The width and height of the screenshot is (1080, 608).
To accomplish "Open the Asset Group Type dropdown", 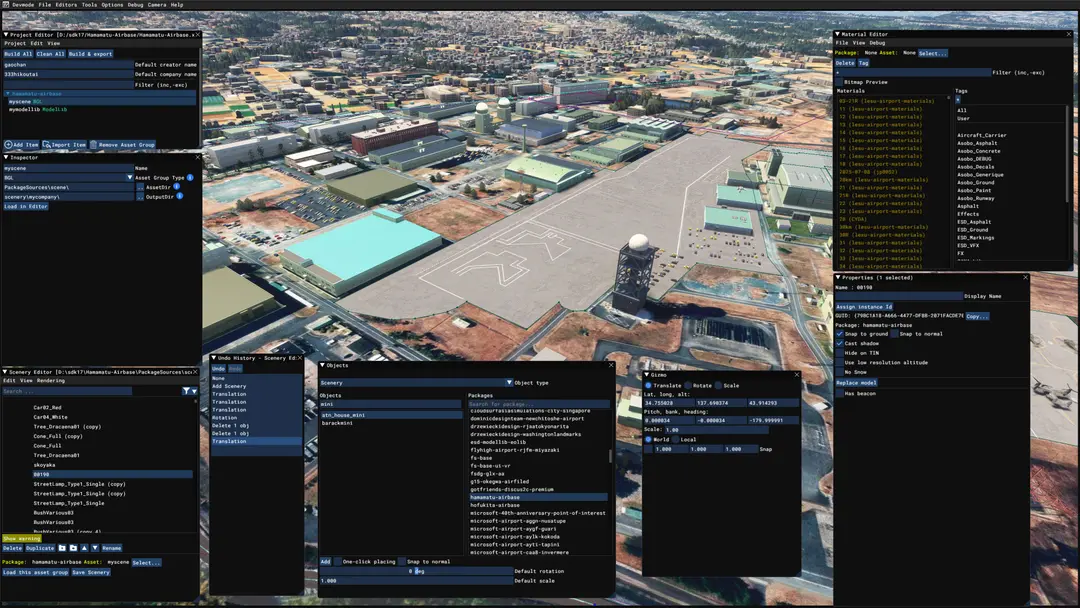I will pos(129,178).
